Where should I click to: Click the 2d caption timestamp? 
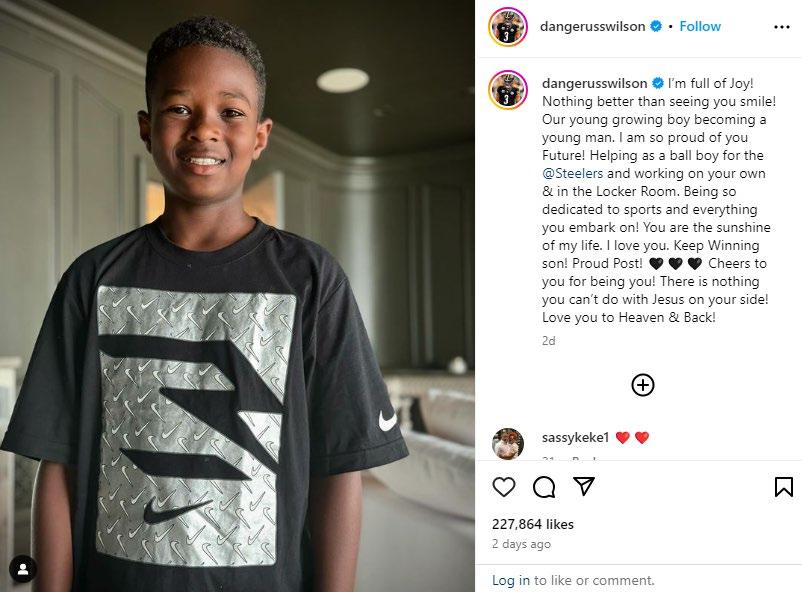pyautogui.click(x=548, y=341)
